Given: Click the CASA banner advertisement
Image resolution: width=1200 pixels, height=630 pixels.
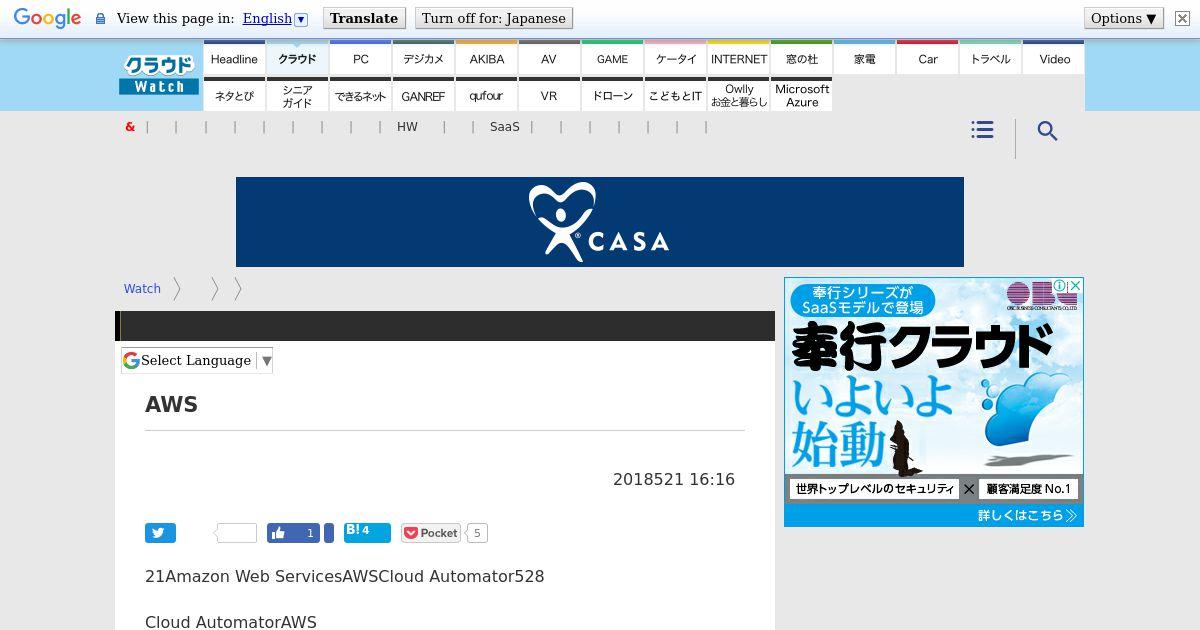Looking at the screenshot, I should [x=600, y=222].
